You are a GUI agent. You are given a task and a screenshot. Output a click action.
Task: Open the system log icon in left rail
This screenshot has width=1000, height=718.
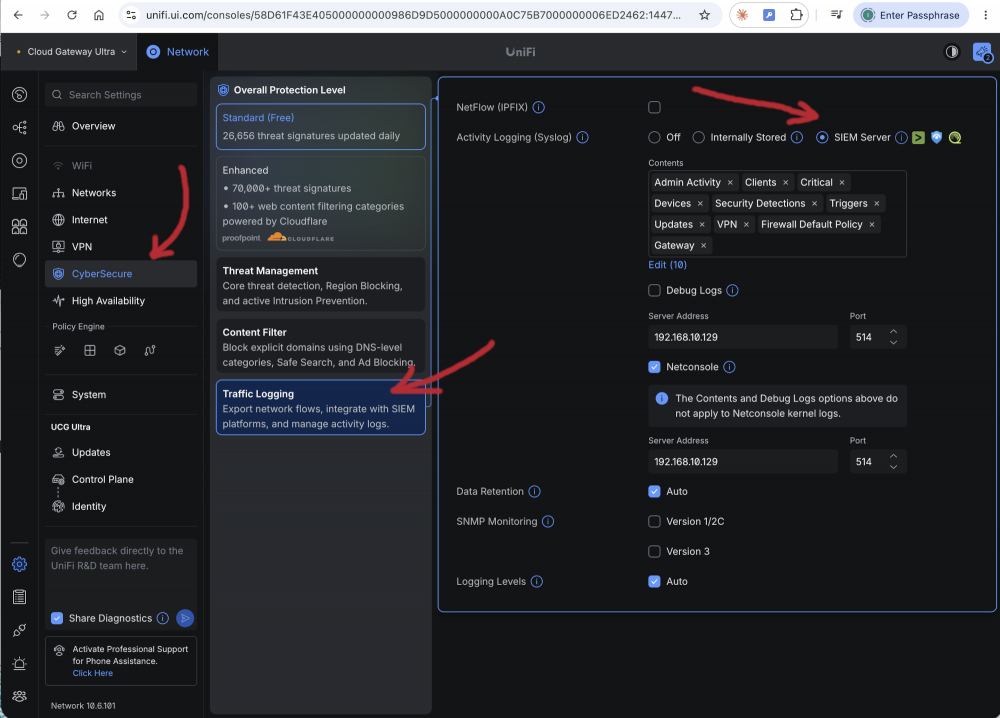click(20, 597)
